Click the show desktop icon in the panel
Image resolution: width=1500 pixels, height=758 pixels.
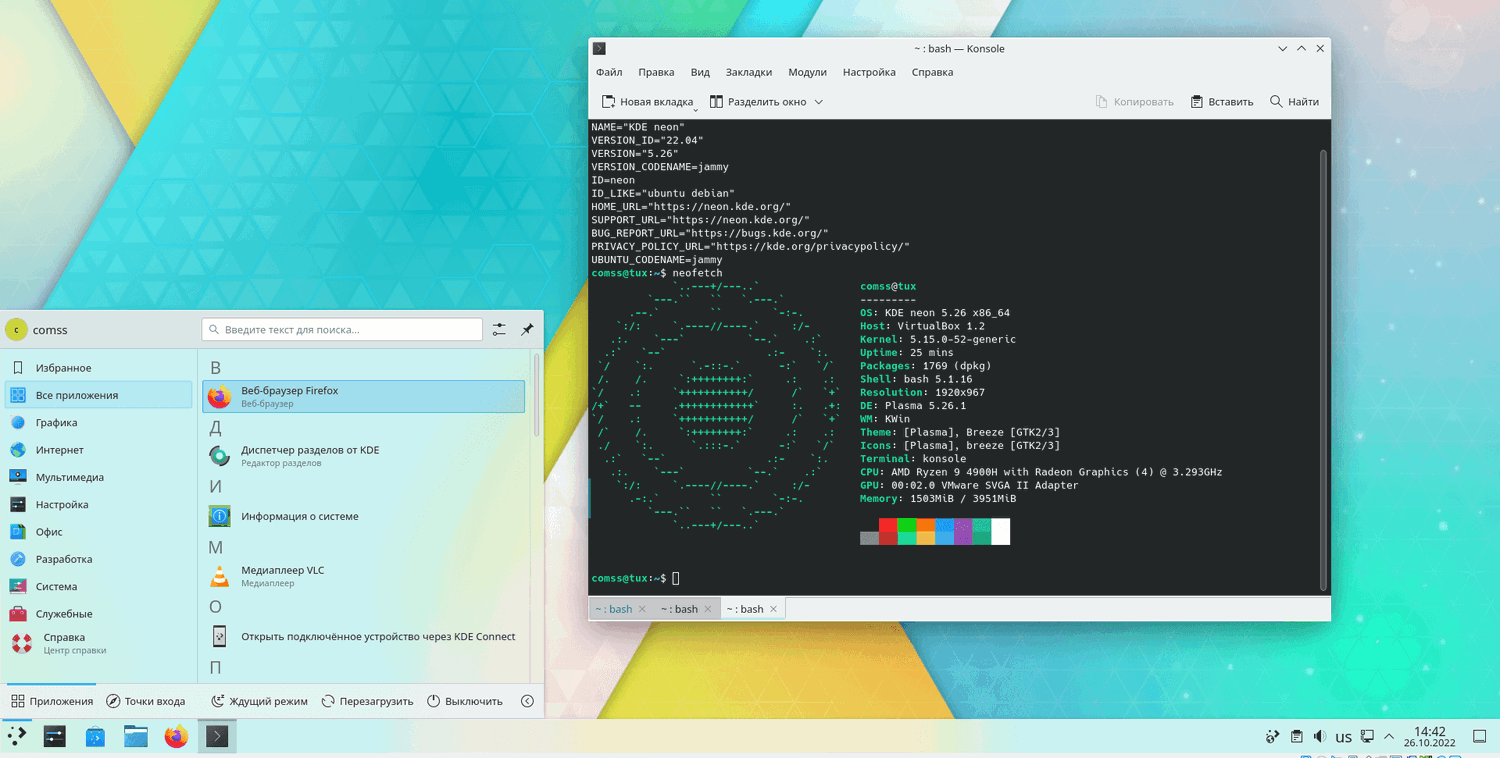pos(1479,737)
